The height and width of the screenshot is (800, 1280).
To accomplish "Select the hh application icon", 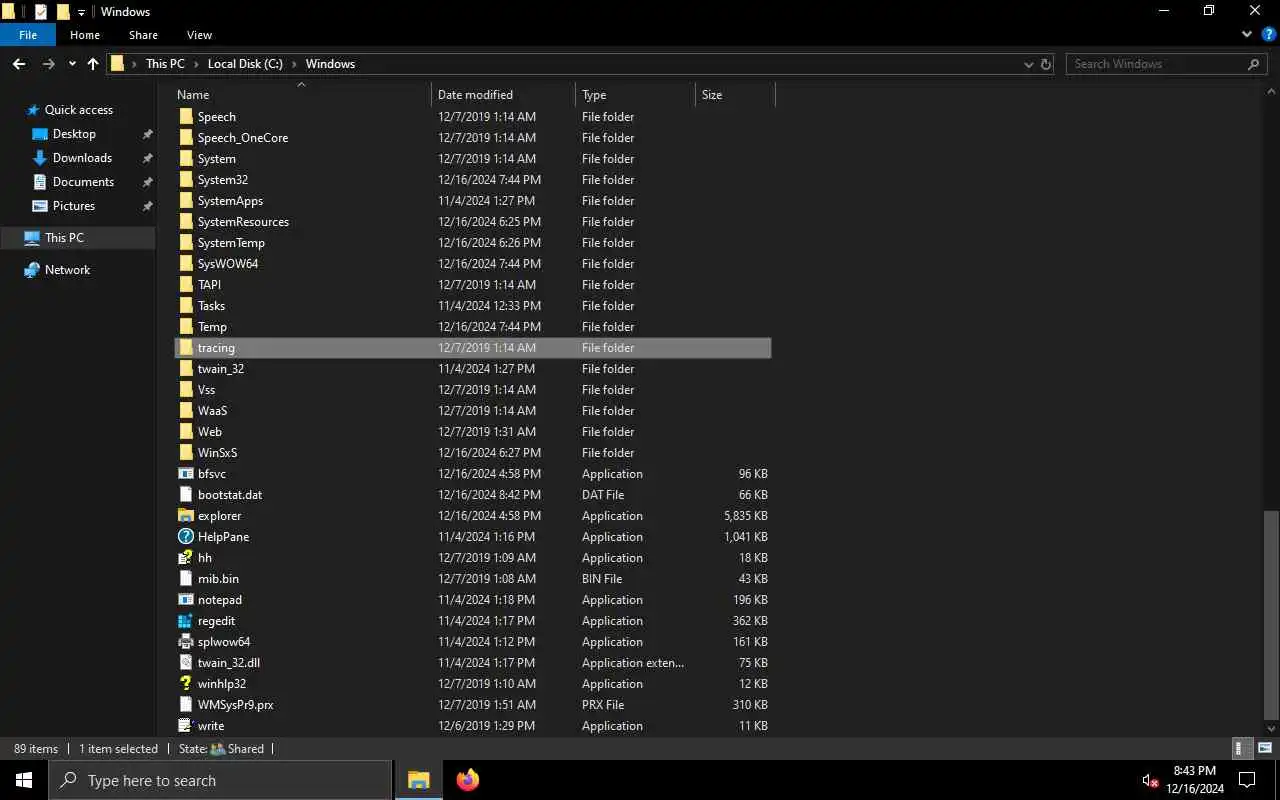I will [185, 558].
